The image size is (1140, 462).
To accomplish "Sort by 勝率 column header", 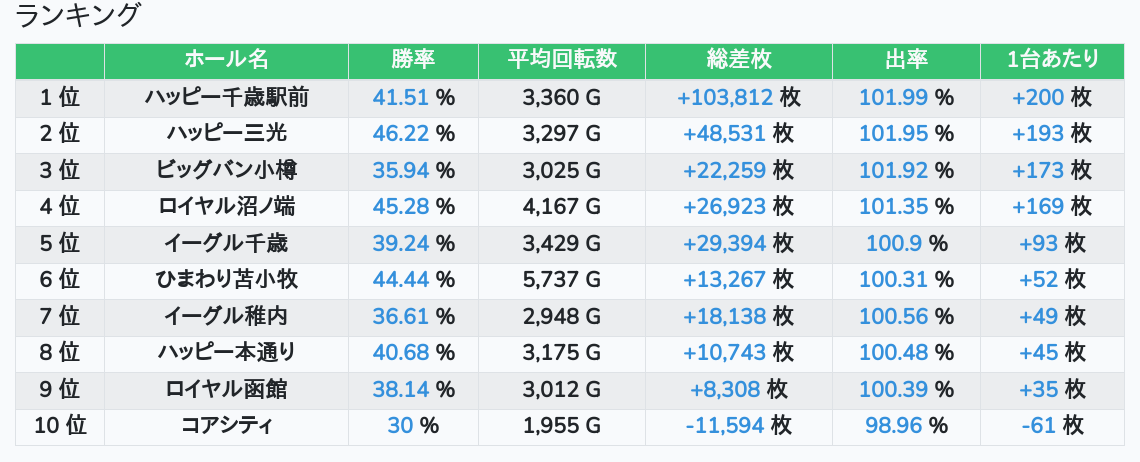I will [x=413, y=60].
